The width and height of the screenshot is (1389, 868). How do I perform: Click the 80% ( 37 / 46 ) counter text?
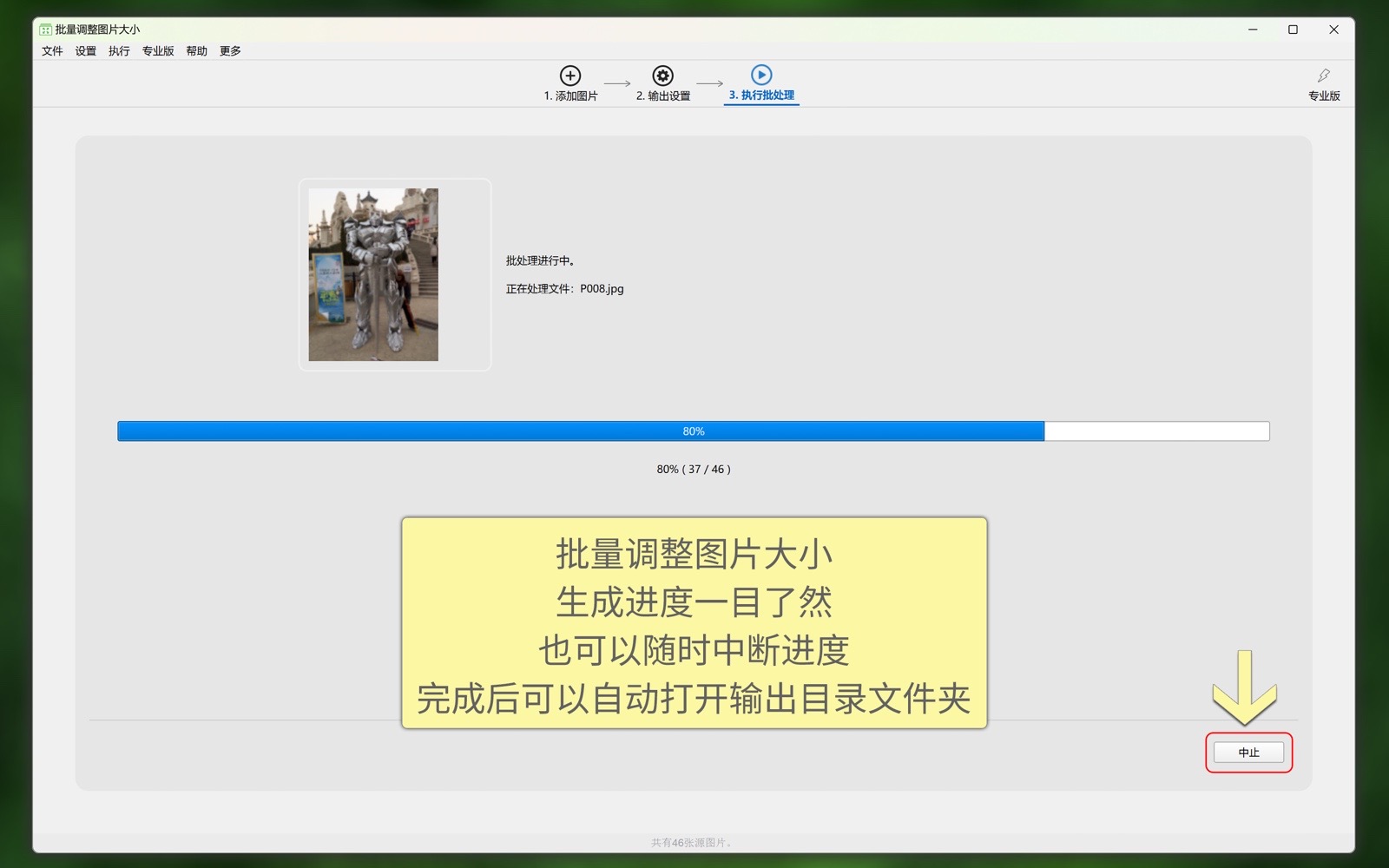point(694,470)
